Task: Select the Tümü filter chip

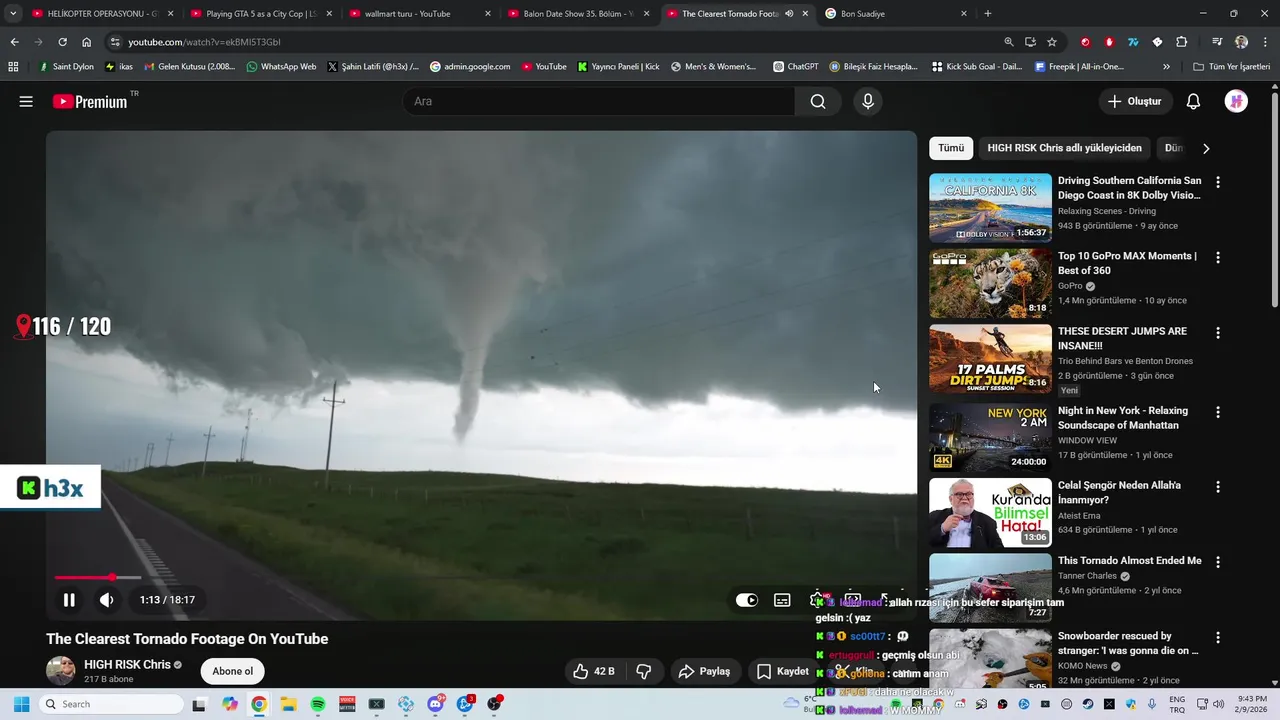Action: [951, 148]
